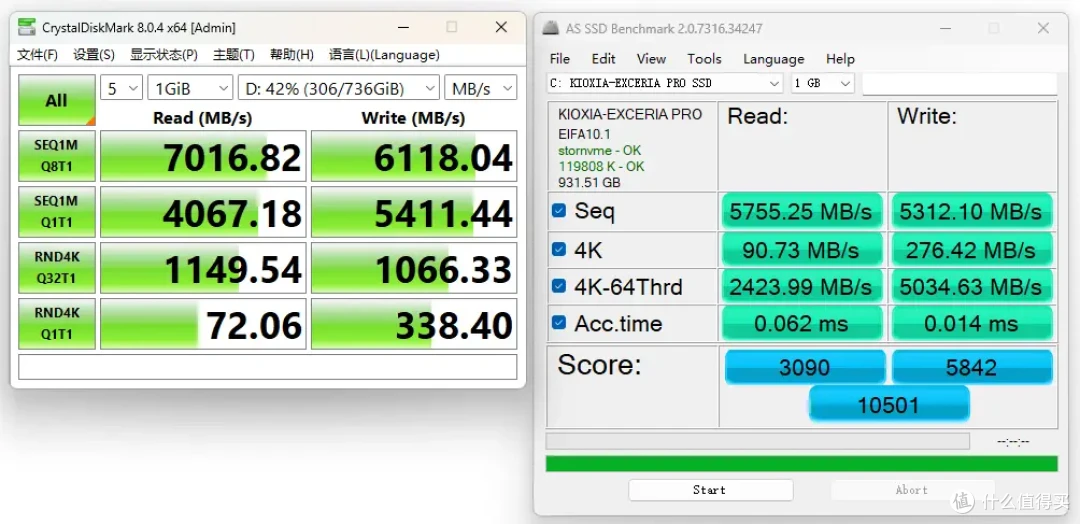Run the SEQ1M Q8T1 test
The width and height of the screenshot is (1080, 524).
point(56,156)
